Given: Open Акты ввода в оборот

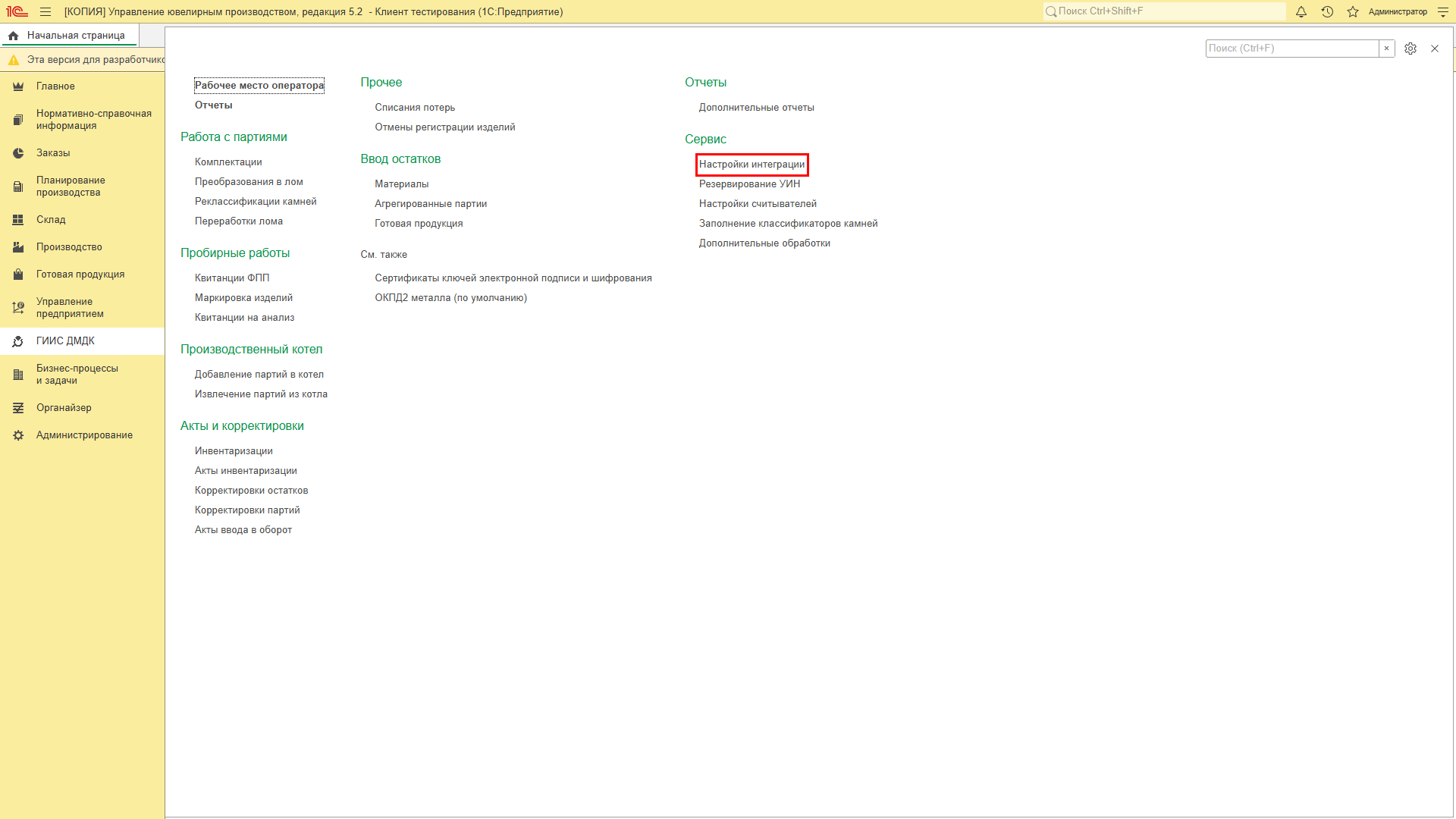Looking at the screenshot, I should click(243, 530).
